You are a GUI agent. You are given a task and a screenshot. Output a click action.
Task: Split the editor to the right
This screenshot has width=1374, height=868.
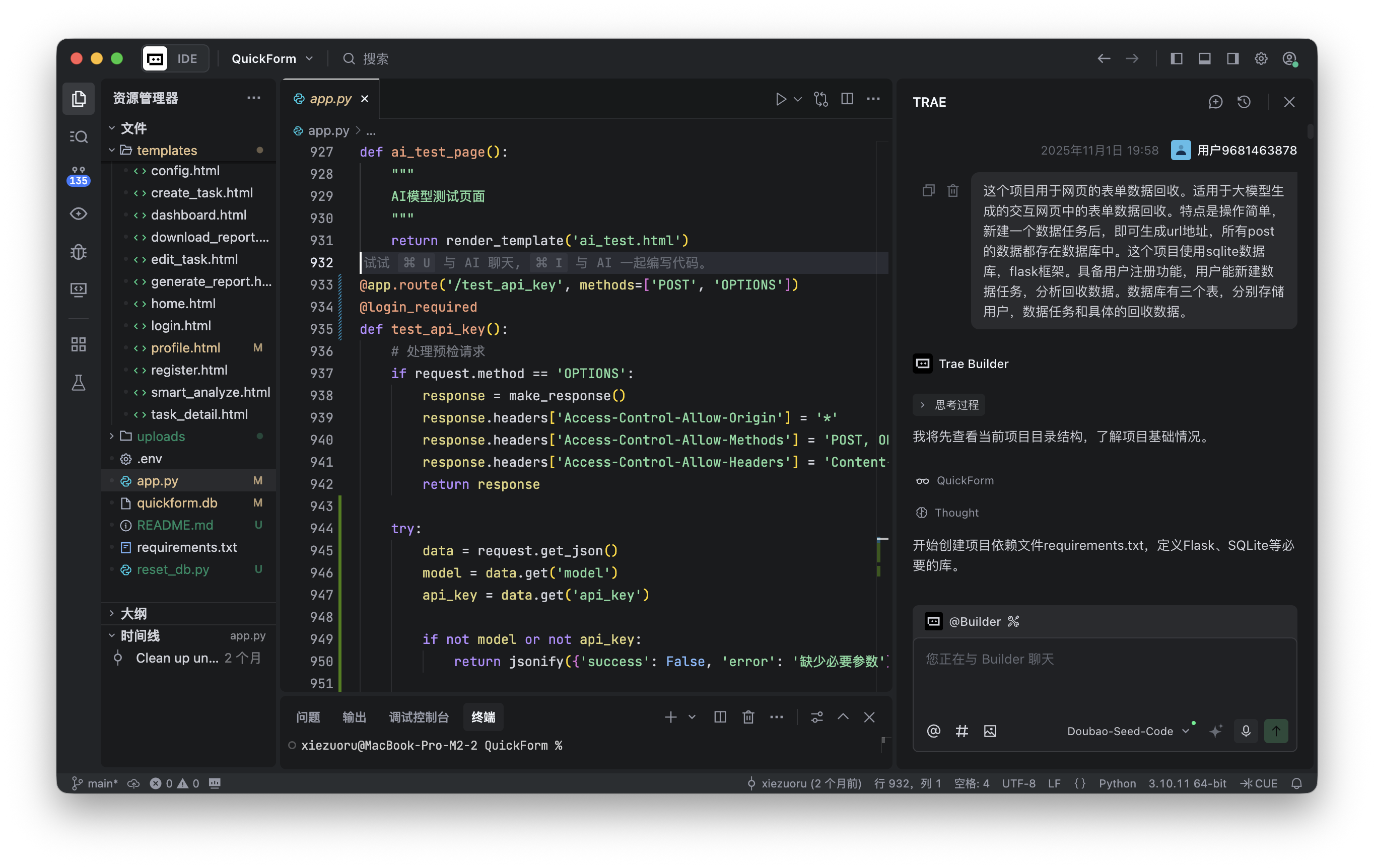click(847, 99)
